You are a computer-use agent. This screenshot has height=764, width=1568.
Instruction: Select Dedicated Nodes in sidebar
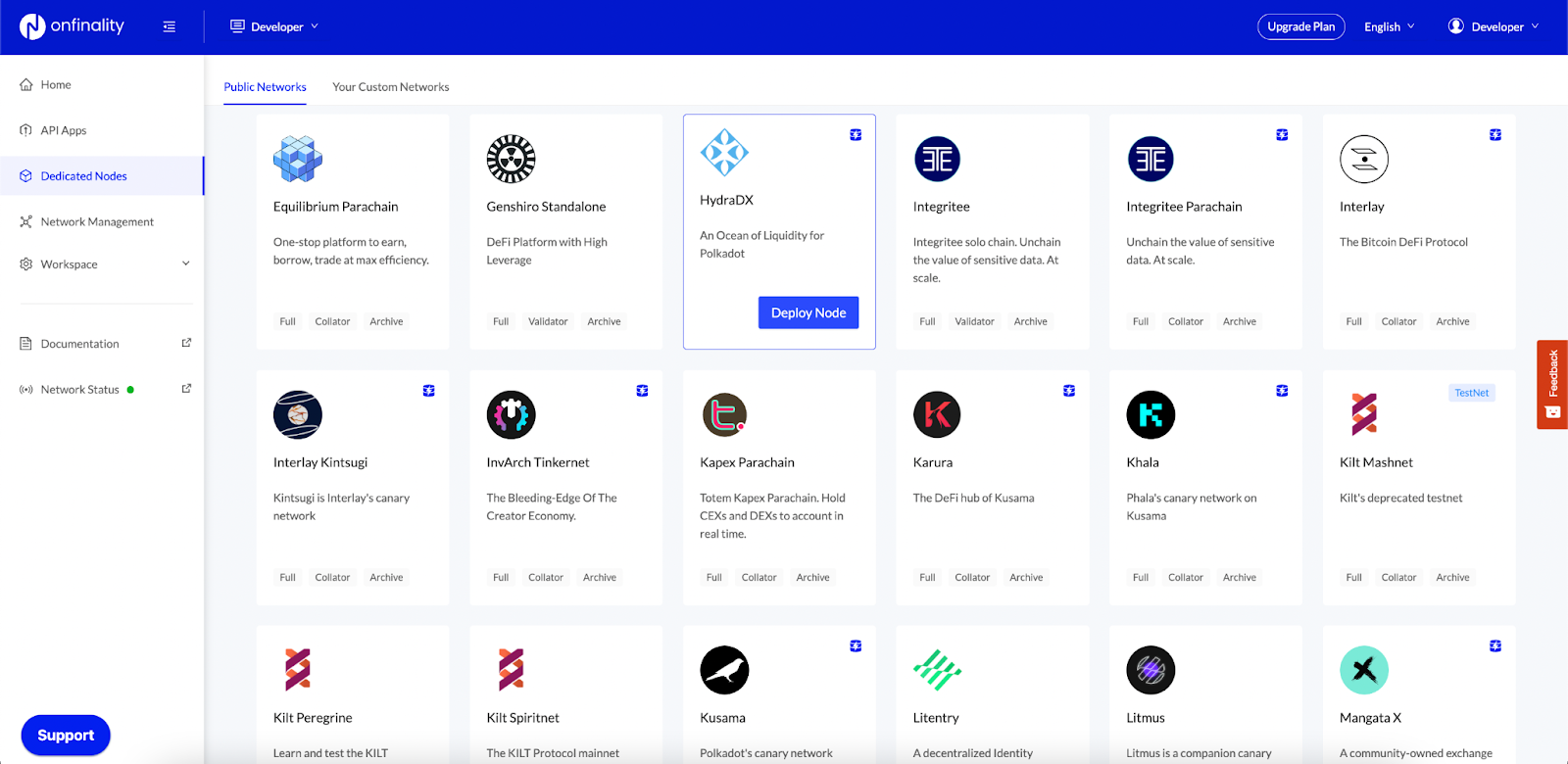click(102, 176)
